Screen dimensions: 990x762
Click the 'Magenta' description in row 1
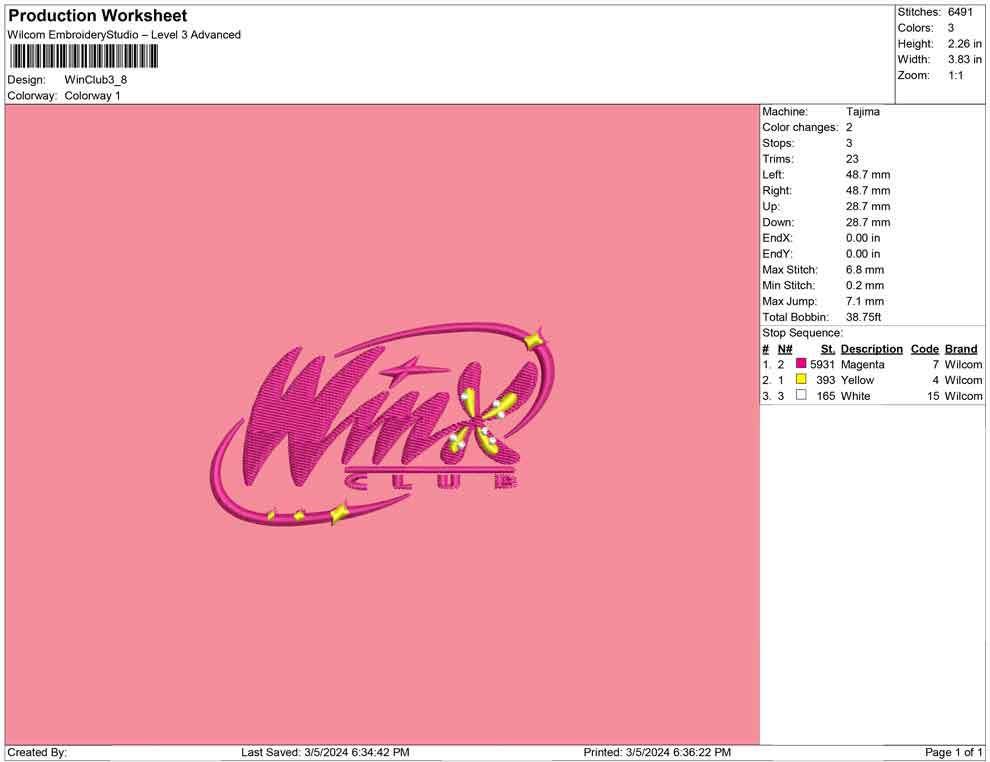click(x=862, y=365)
